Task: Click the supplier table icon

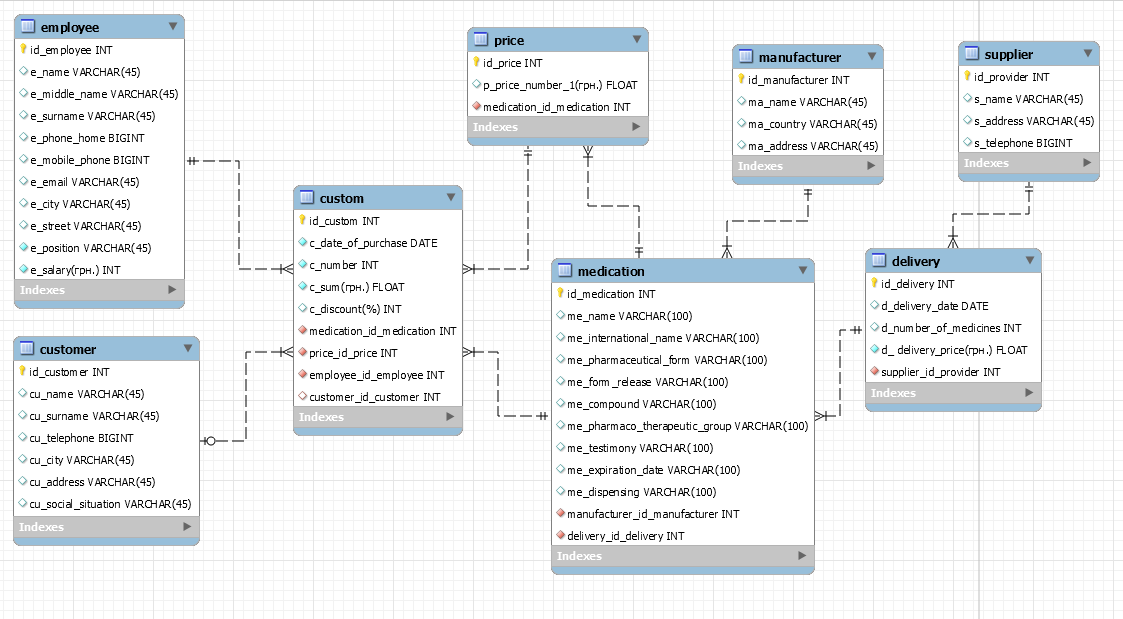Action: click(x=972, y=53)
